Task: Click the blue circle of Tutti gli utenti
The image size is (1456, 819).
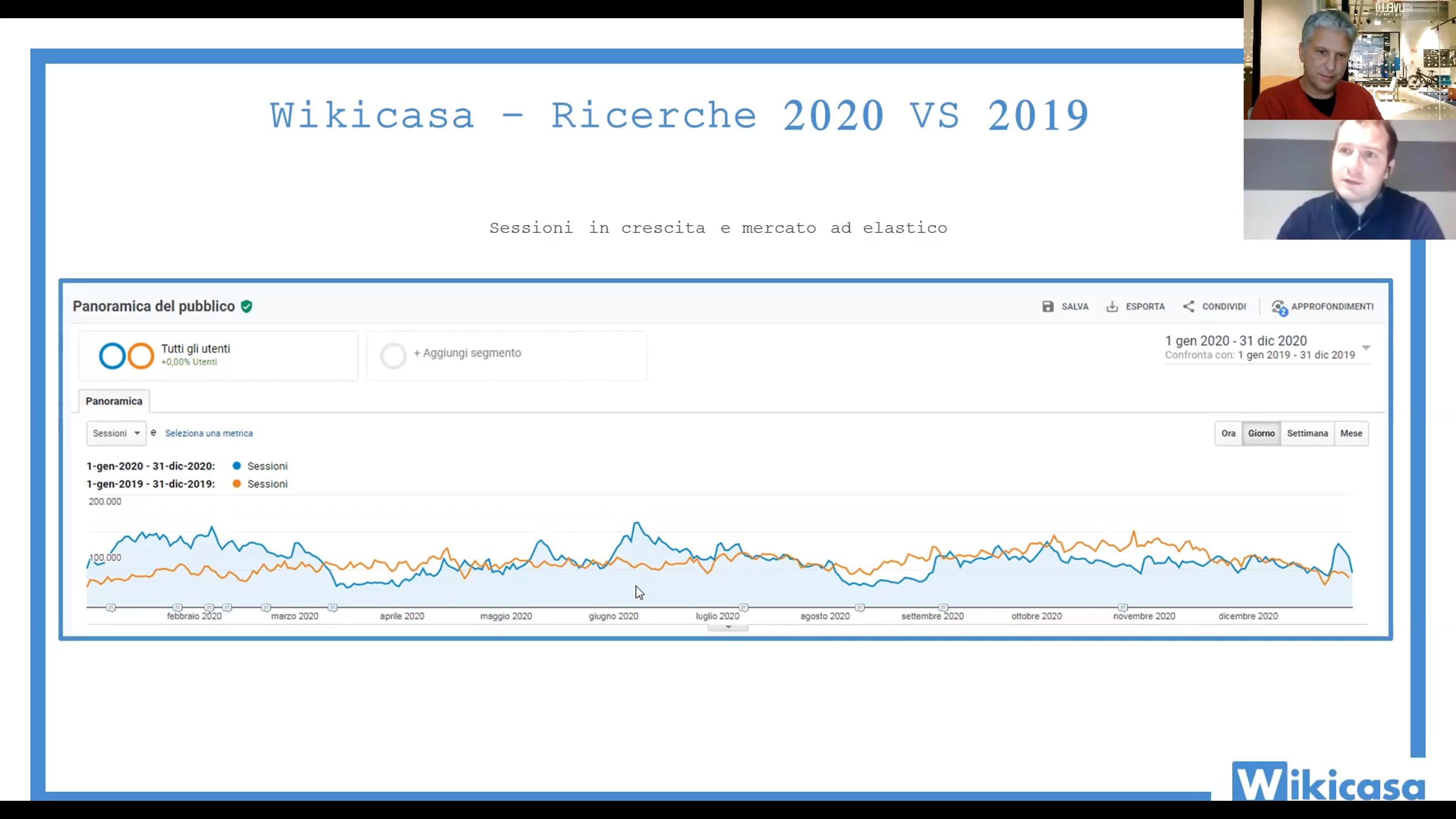Action: coord(112,356)
